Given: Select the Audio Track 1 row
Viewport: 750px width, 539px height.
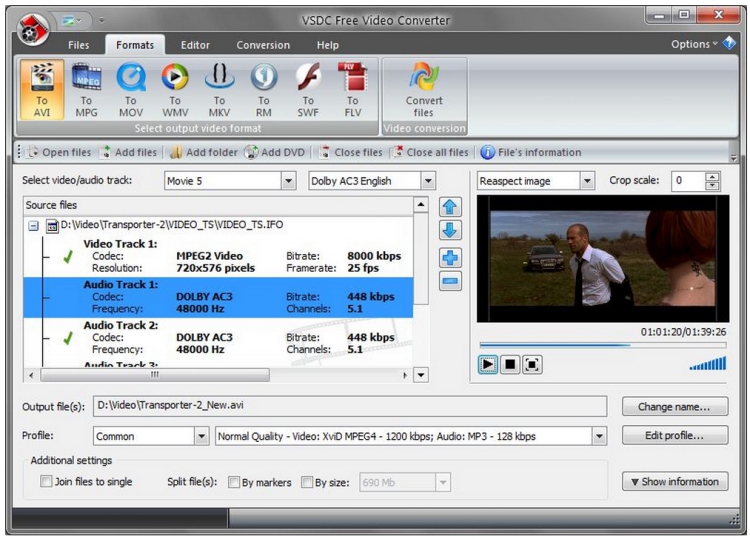Looking at the screenshot, I should point(218,297).
